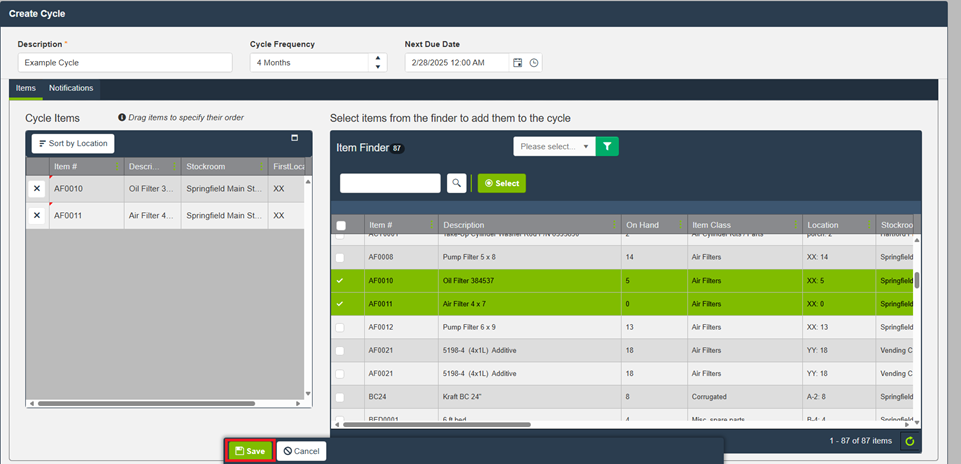Click the magnifier search icon in Item Finder
The width and height of the screenshot is (961, 464).
(x=456, y=183)
